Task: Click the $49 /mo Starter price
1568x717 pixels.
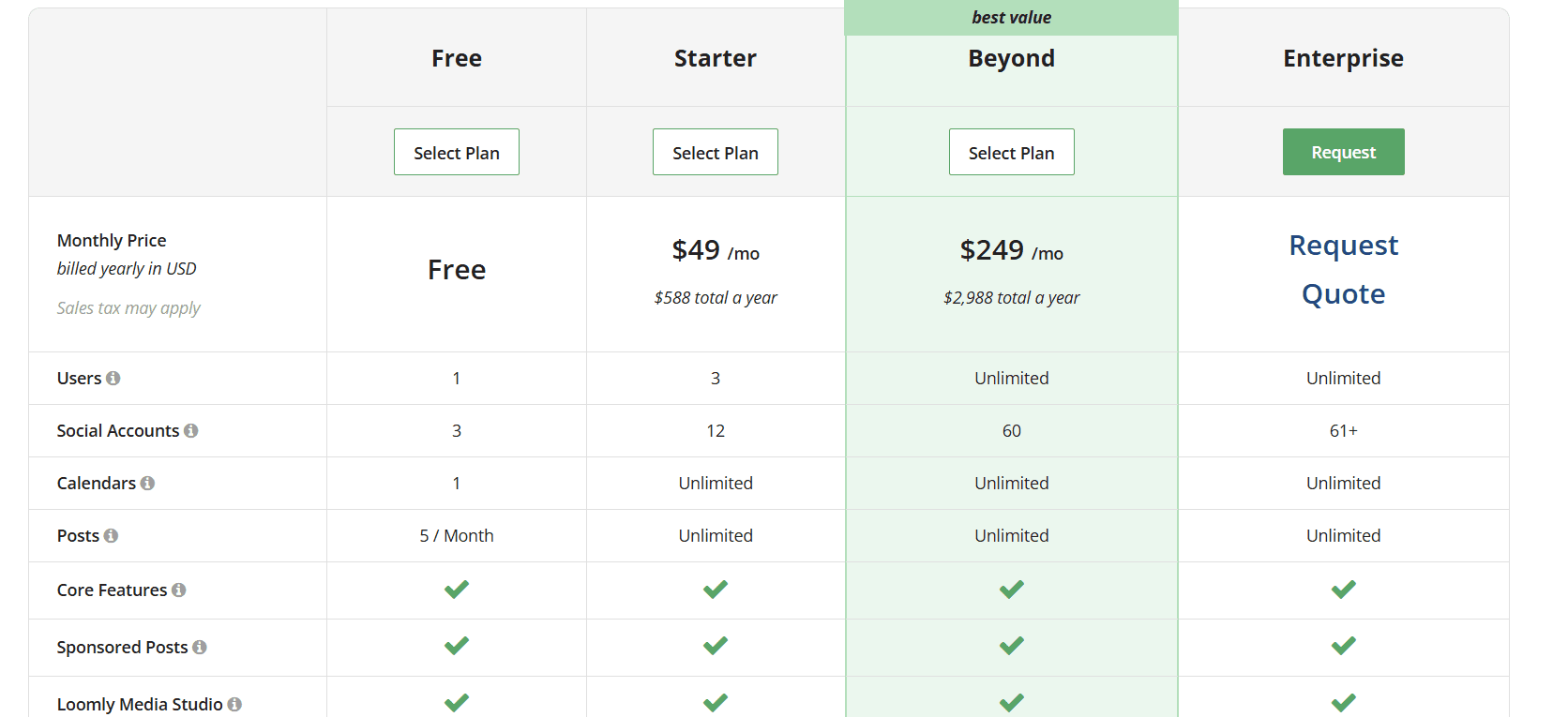Action: pyautogui.click(x=715, y=251)
